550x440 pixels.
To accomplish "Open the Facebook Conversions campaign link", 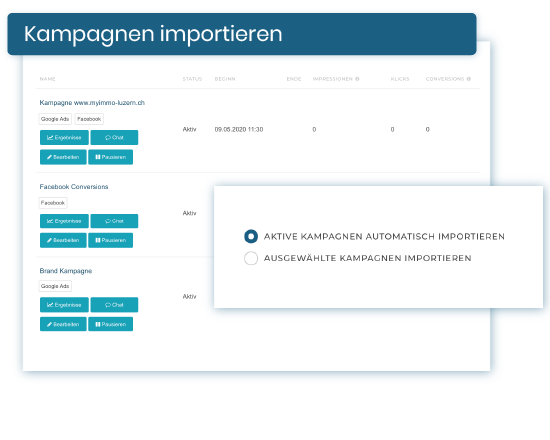I will [74, 187].
